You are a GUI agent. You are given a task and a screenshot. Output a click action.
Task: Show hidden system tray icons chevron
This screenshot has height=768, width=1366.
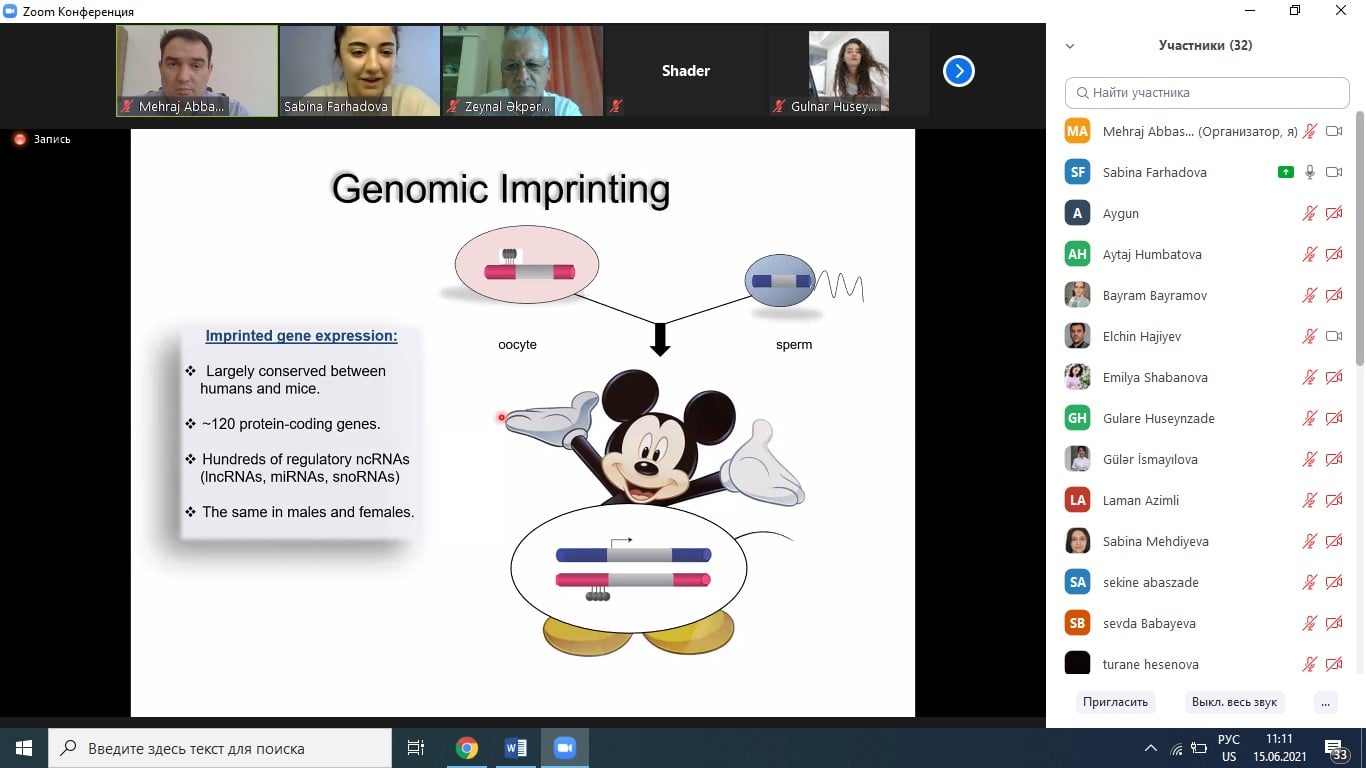tap(1151, 748)
